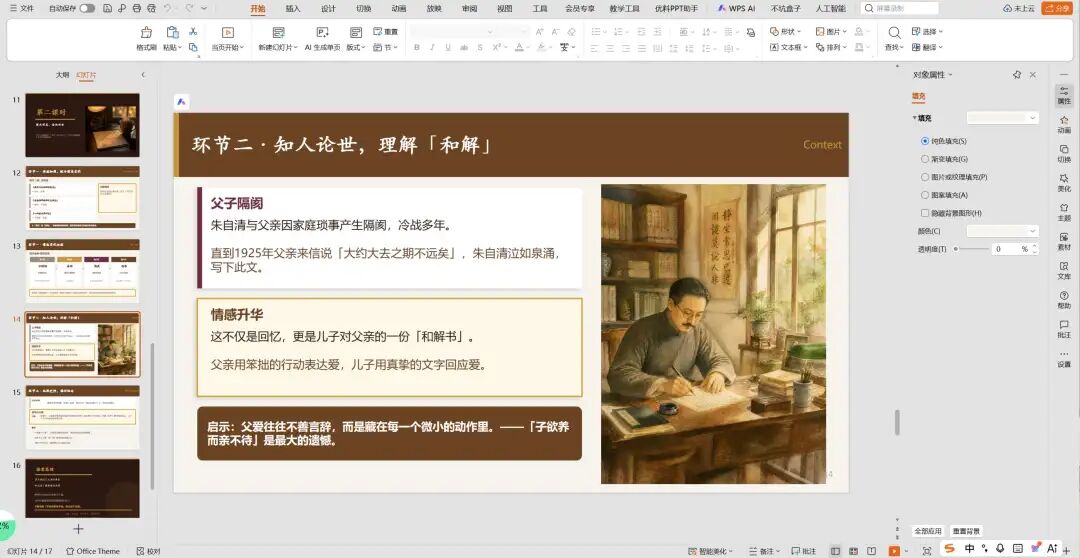Open the 文库 panel in right sidebar
The image size is (1080, 558).
click(x=1064, y=271)
